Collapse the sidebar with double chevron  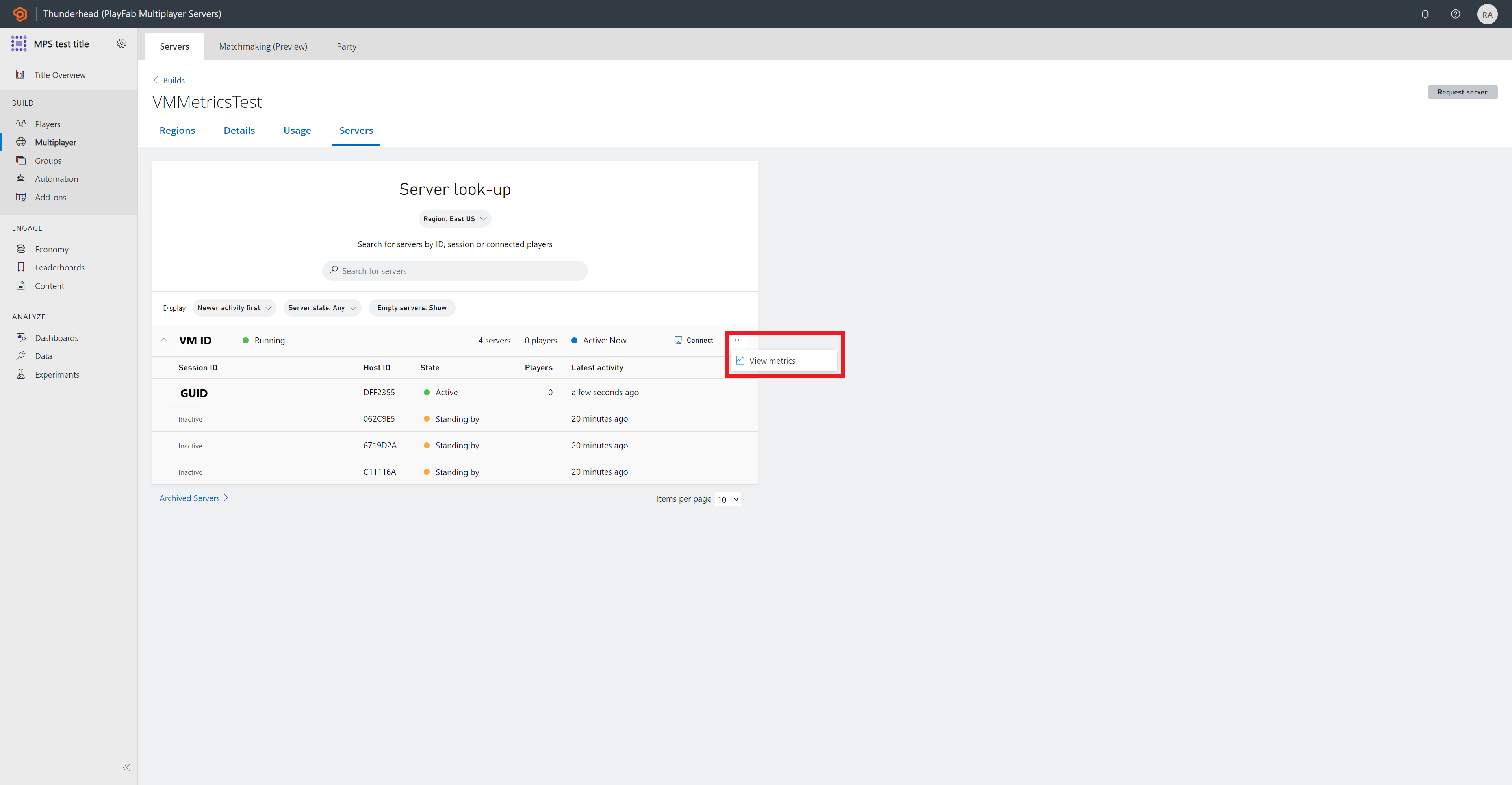pyautogui.click(x=126, y=767)
